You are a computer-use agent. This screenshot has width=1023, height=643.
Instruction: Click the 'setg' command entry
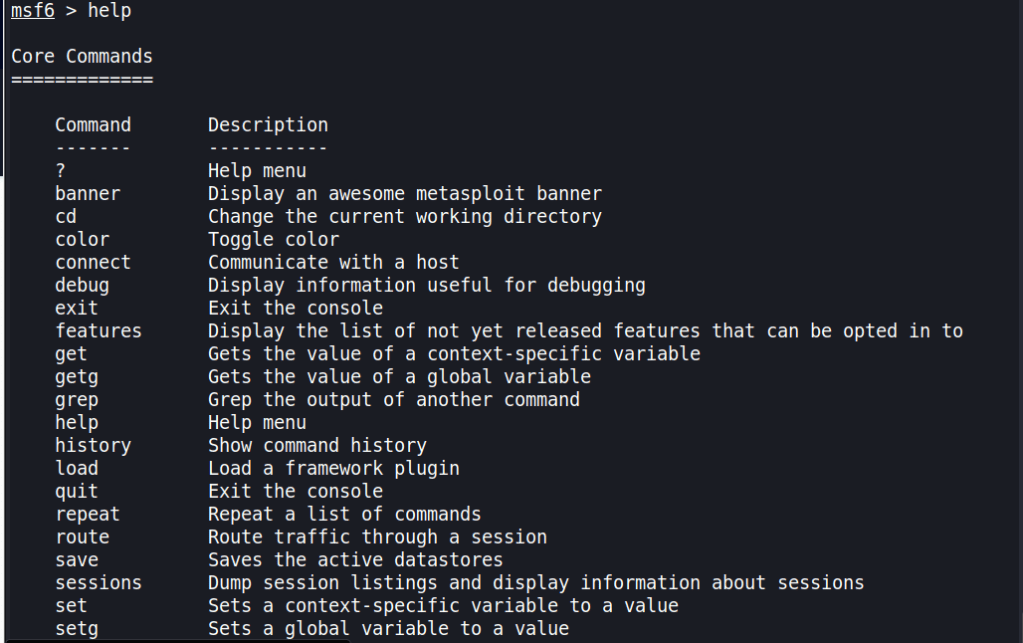tap(77, 629)
